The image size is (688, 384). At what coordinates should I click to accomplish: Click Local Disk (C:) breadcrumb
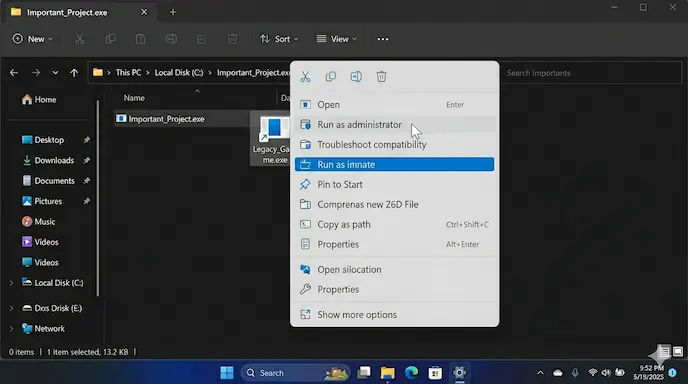179,73
